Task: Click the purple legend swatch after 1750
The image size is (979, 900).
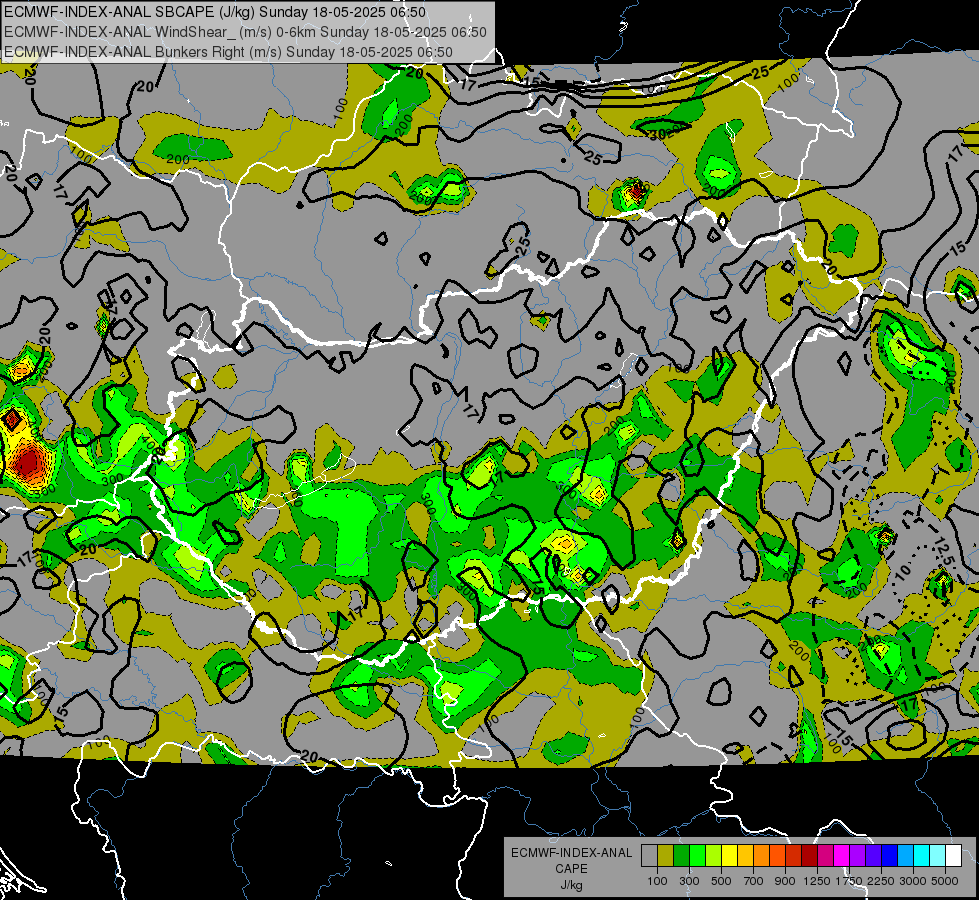Action: click(x=858, y=856)
